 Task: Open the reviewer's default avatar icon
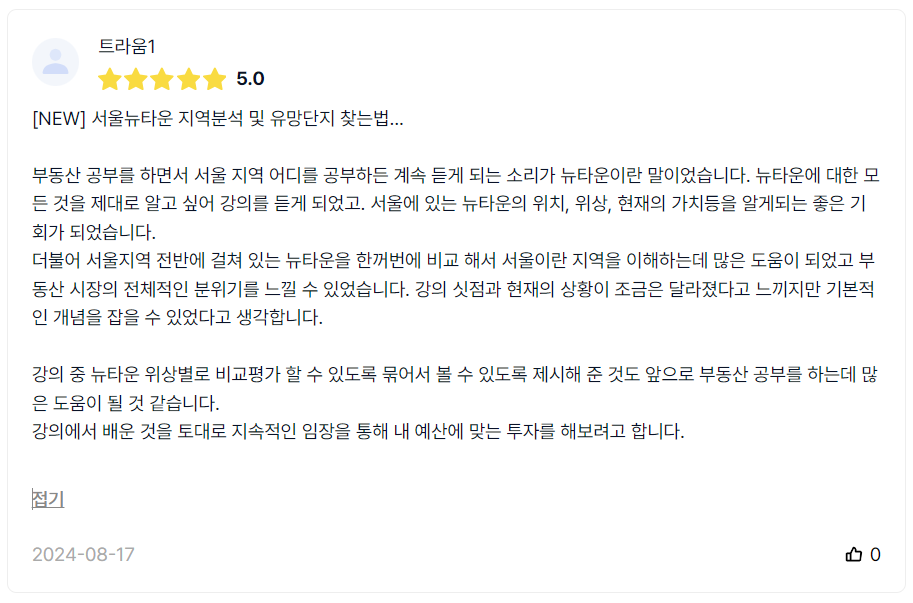pyautogui.click(x=55, y=62)
